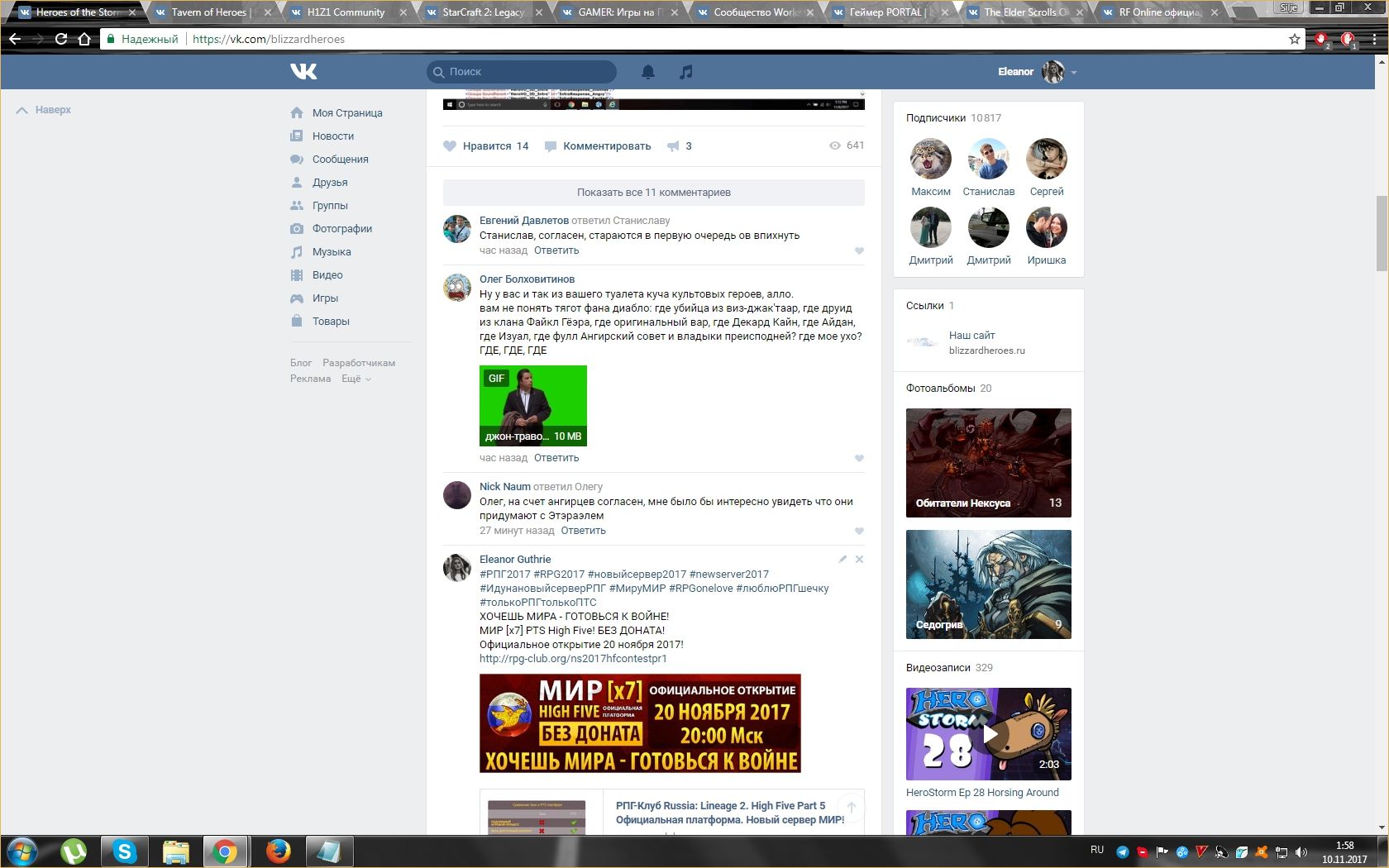Show all 11 comments
This screenshot has height=868, width=1389.
tap(653, 193)
